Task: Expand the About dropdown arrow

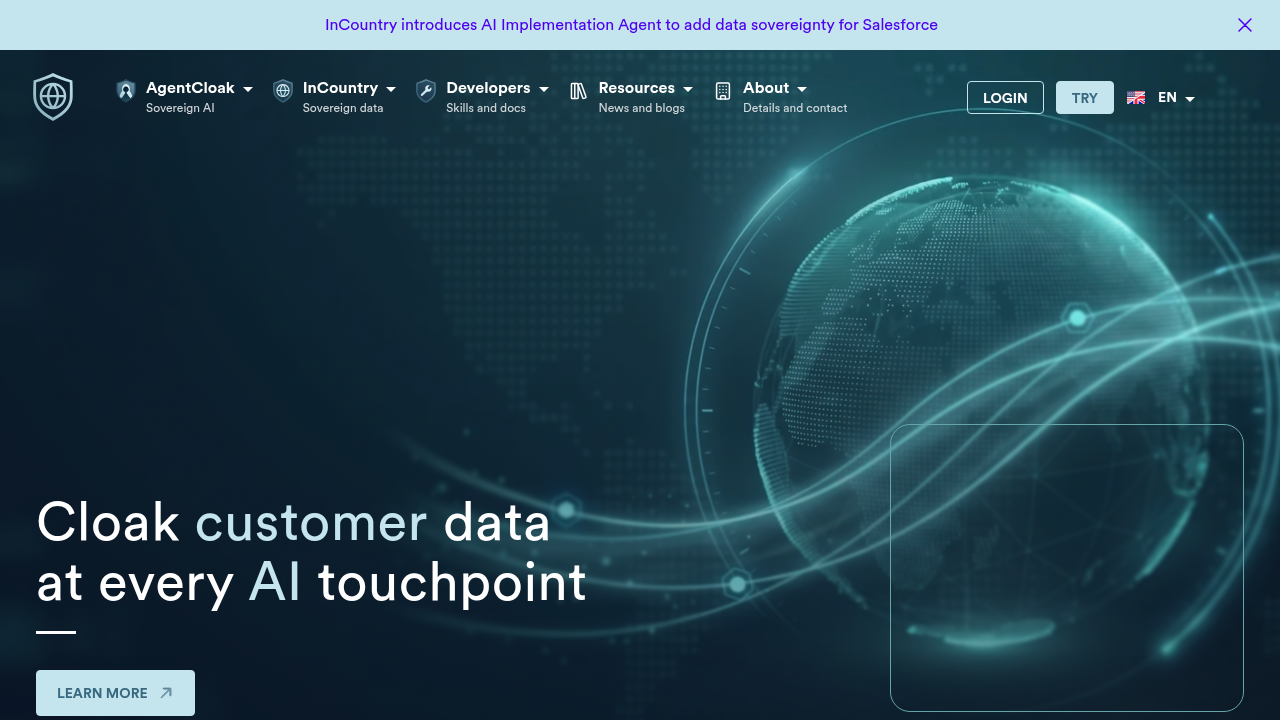Action: 802,89
